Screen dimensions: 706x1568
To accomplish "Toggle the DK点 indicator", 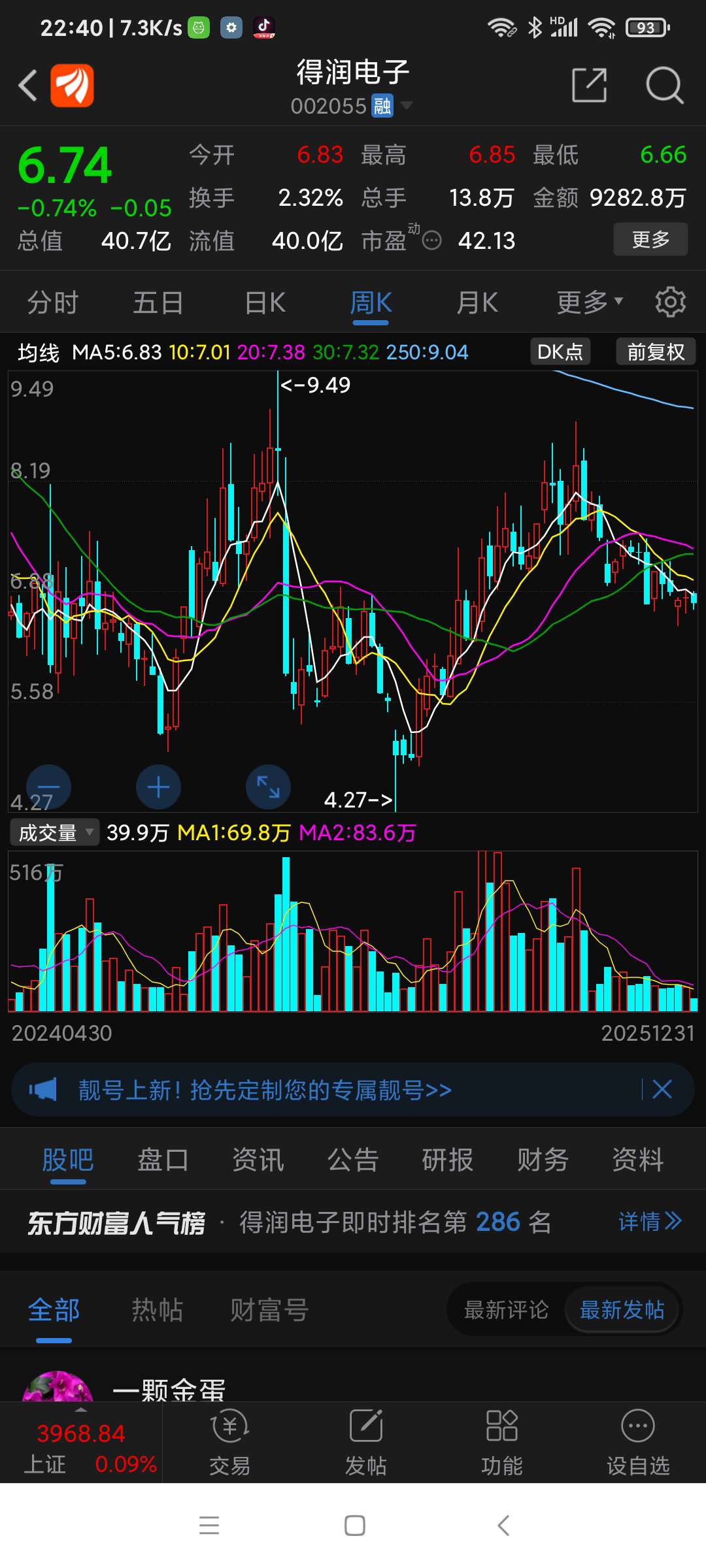I will pos(560,351).
